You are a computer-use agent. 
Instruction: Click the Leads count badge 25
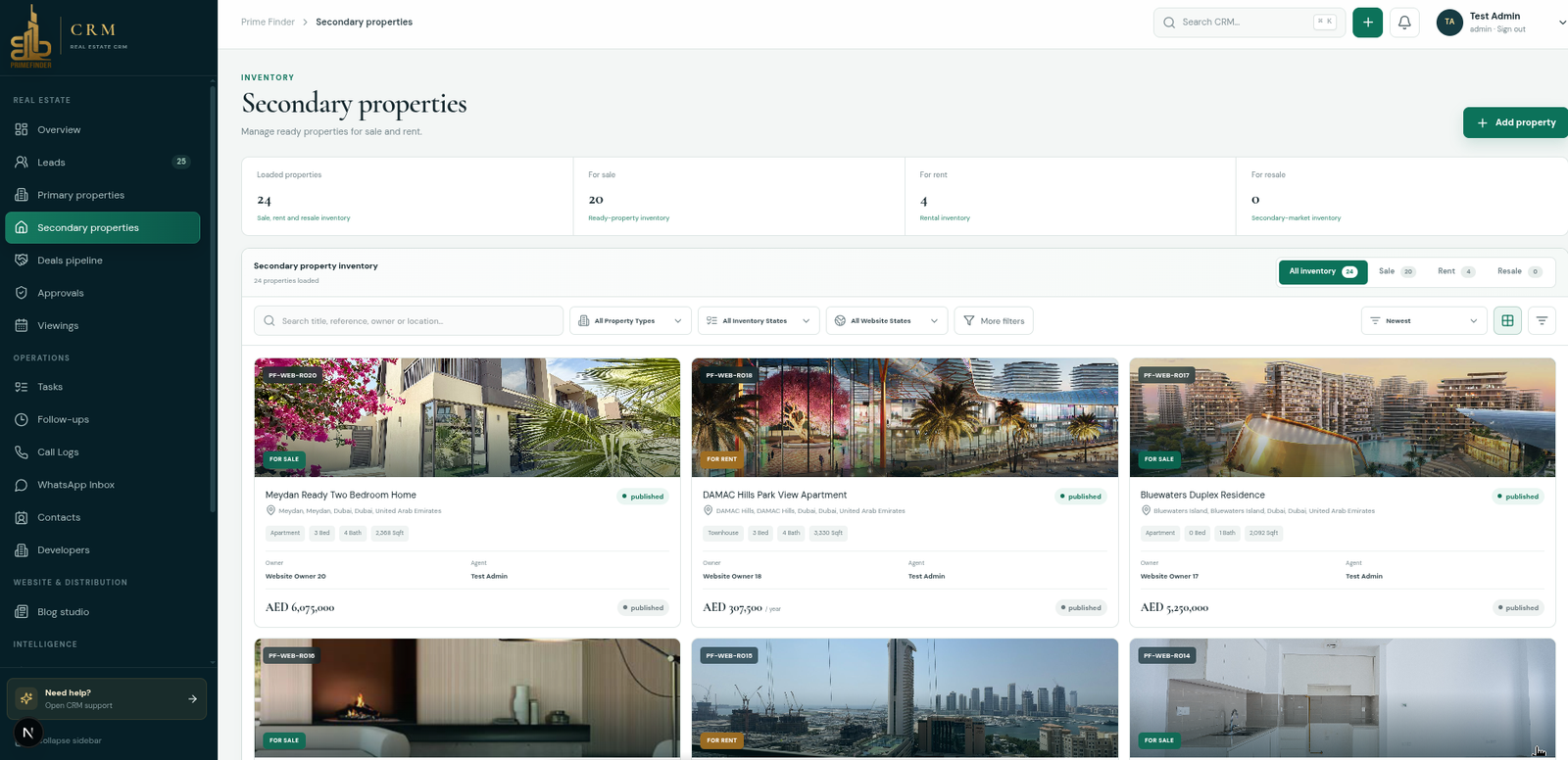point(181,162)
